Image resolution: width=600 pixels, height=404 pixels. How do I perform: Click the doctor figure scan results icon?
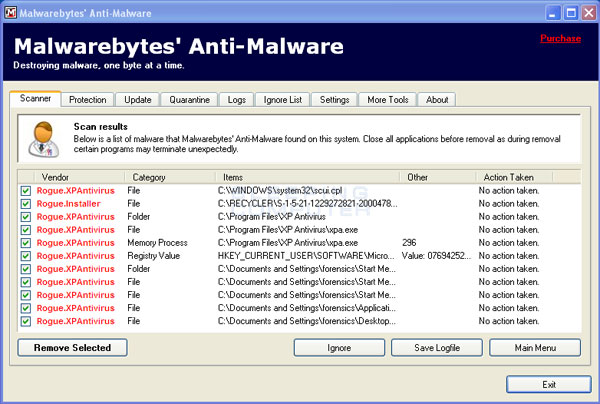pyautogui.click(x=44, y=139)
